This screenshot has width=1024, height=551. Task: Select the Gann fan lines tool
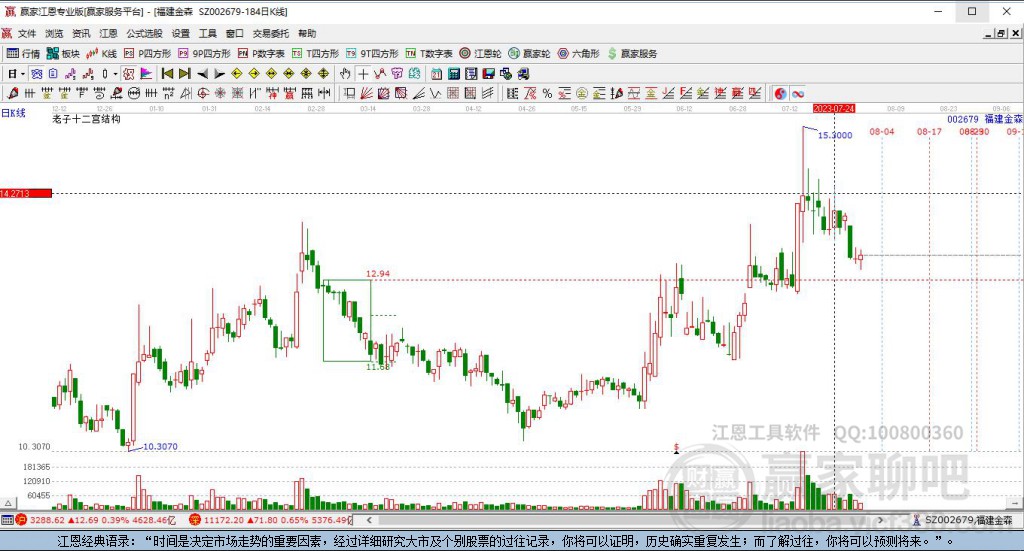click(x=366, y=93)
